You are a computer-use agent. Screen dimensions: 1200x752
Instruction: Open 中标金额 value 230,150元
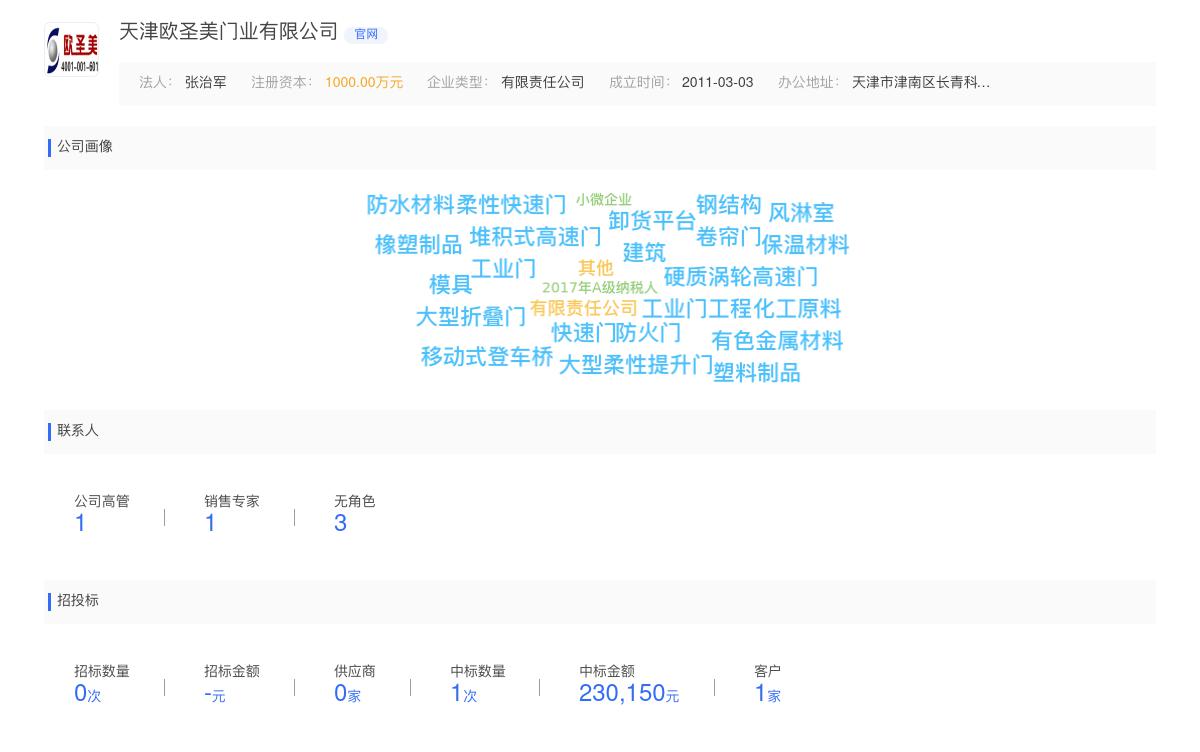[x=629, y=693]
